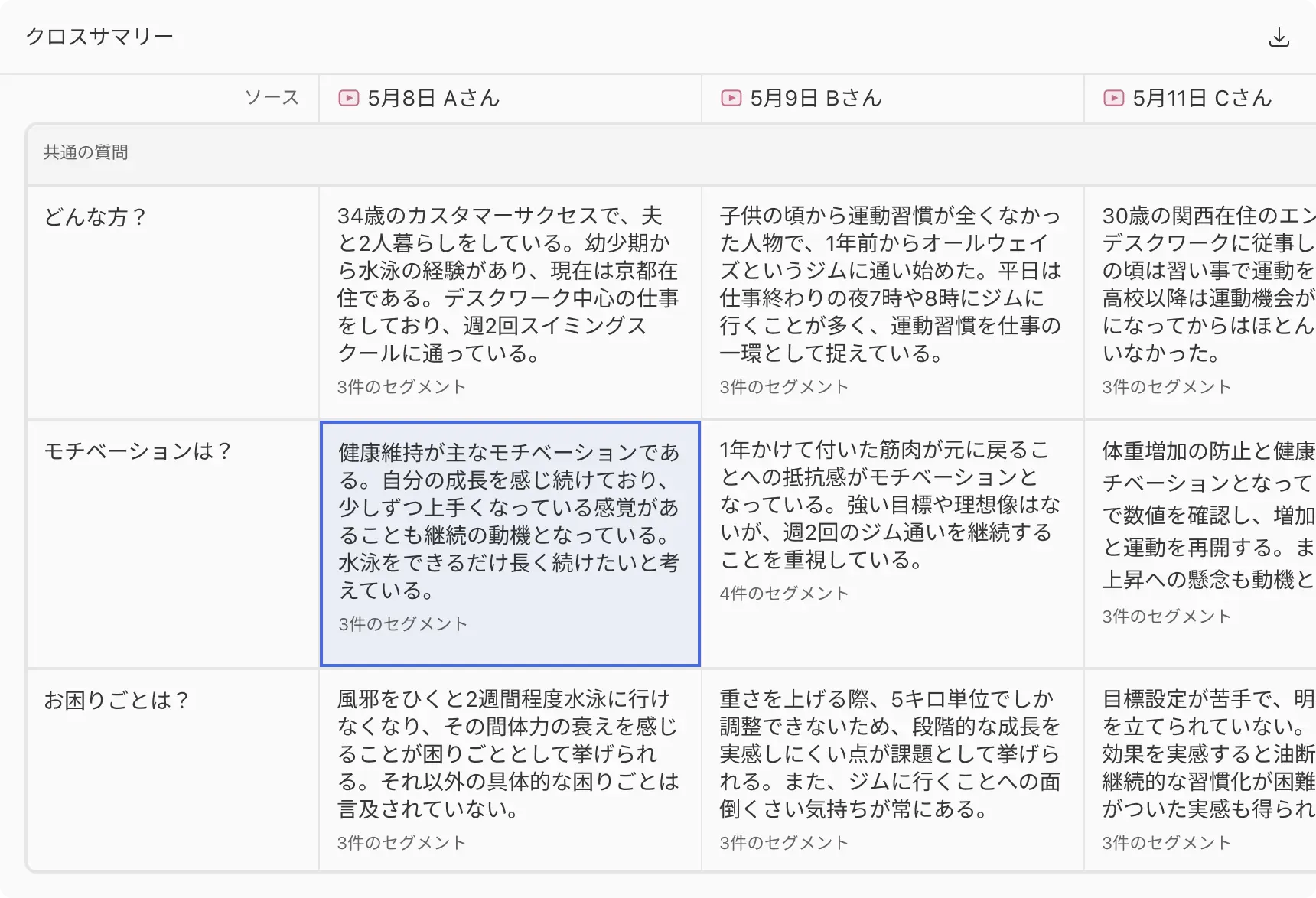1316x898 pixels.
Task: Click the モチベーションは？ question row label
Action: coord(138,451)
